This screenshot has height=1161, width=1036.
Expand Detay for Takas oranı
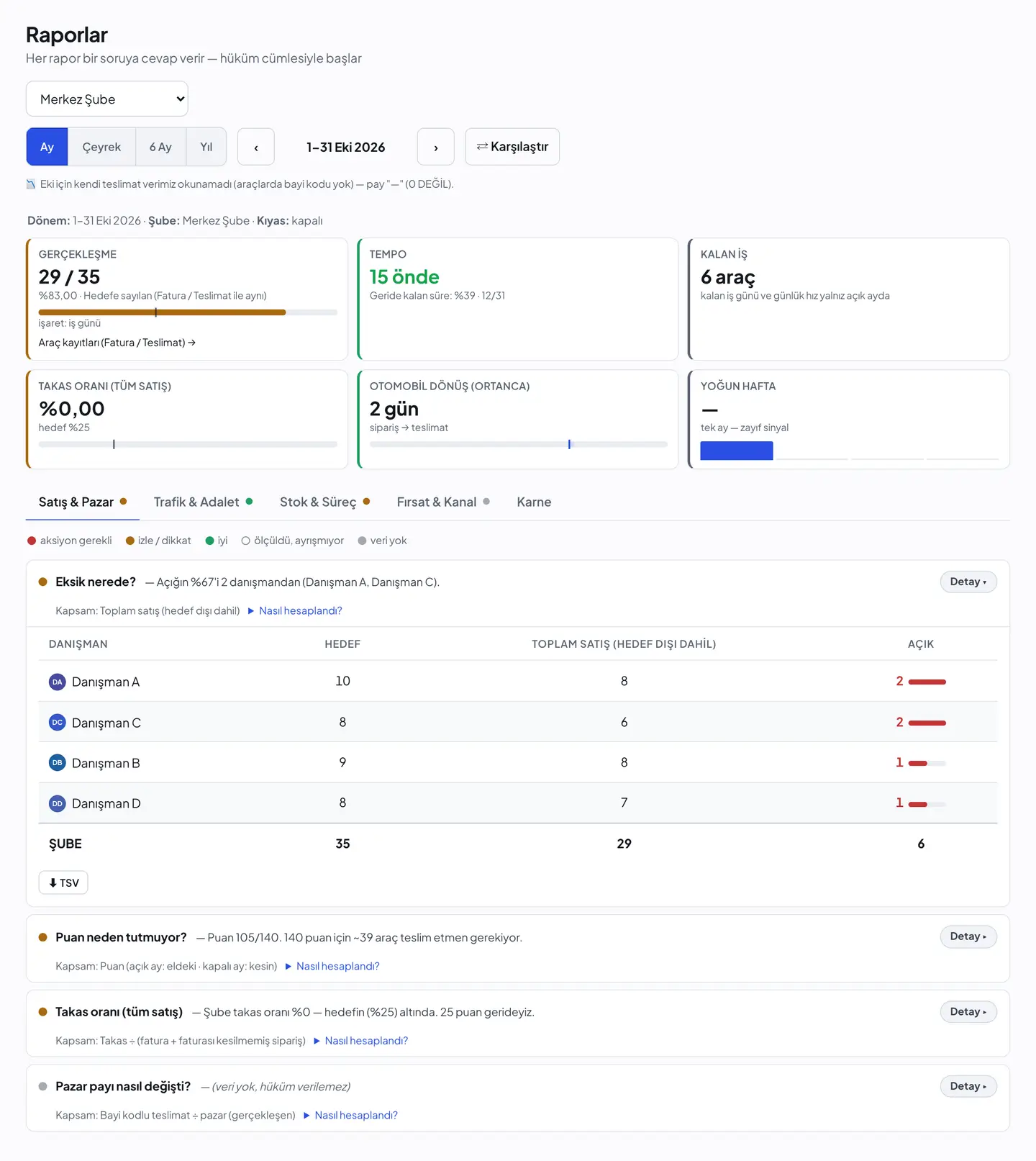[968, 1012]
